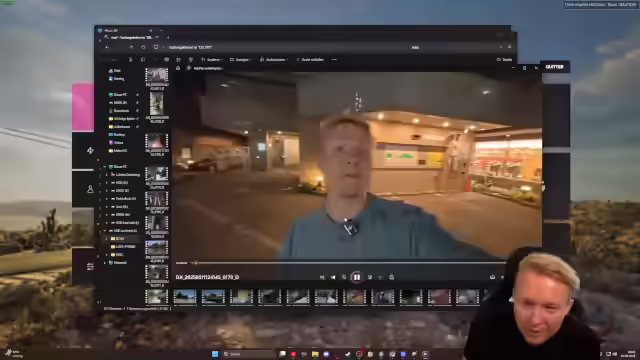Select the first thumbnail in bottom filmstrip
Screen dimensions: 640x360
(184, 297)
